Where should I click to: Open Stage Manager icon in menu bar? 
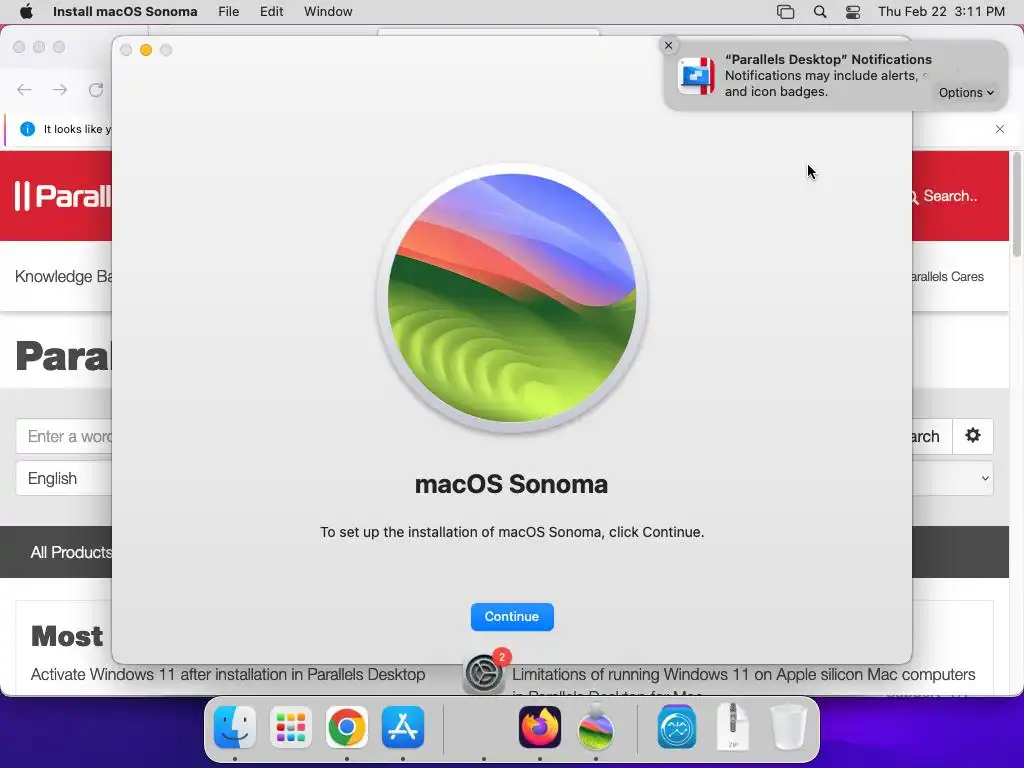pyautogui.click(x=786, y=12)
